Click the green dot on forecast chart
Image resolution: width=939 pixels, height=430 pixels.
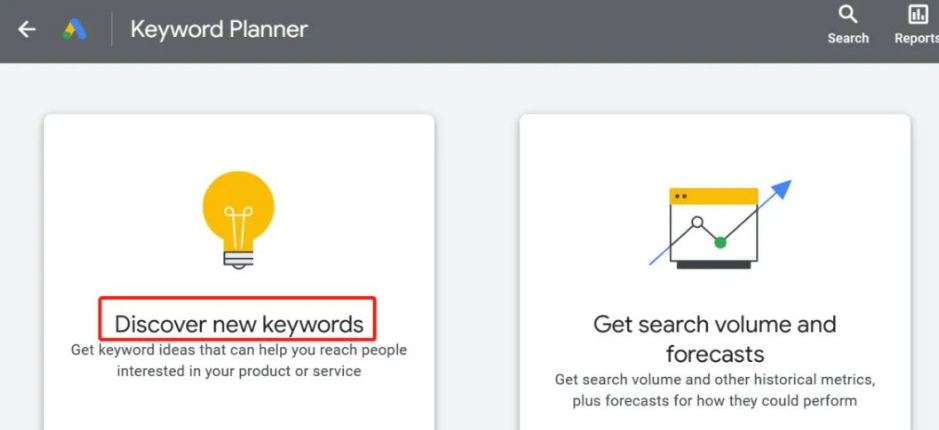point(720,242)
